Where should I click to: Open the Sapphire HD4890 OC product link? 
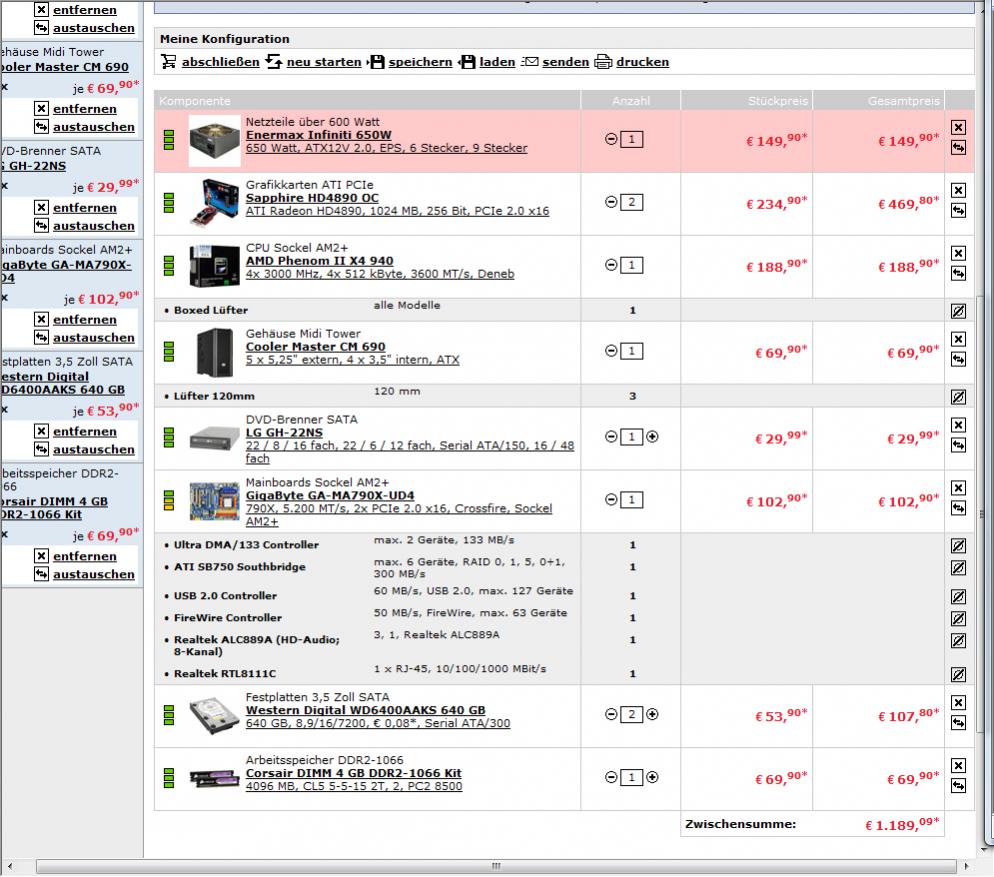point(312,198)
